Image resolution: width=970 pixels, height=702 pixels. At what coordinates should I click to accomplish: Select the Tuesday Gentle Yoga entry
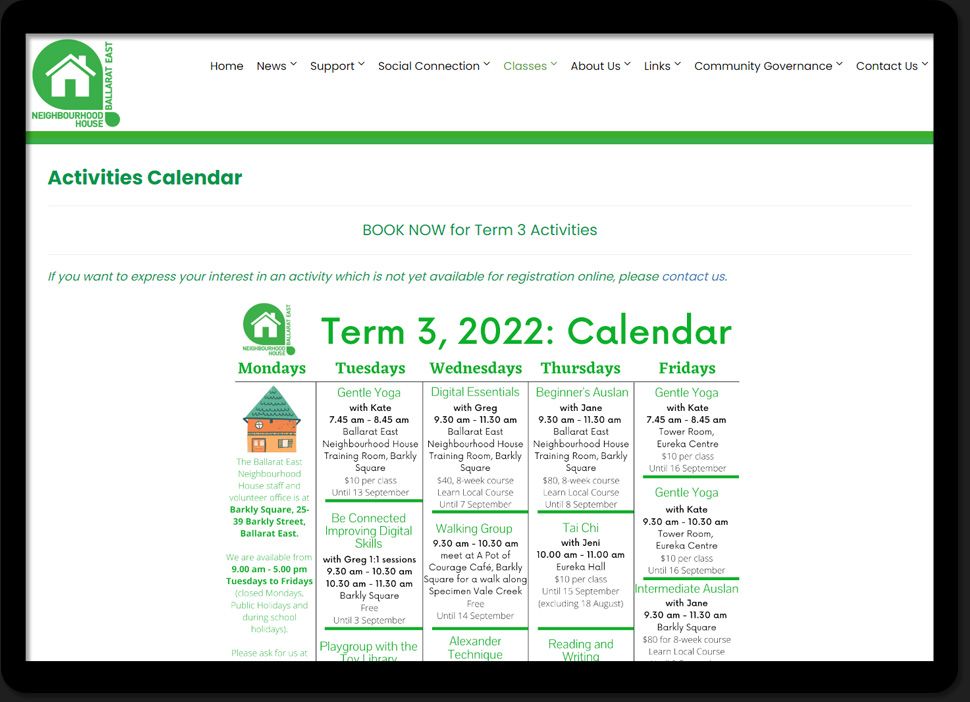click(x=369, y=393)
